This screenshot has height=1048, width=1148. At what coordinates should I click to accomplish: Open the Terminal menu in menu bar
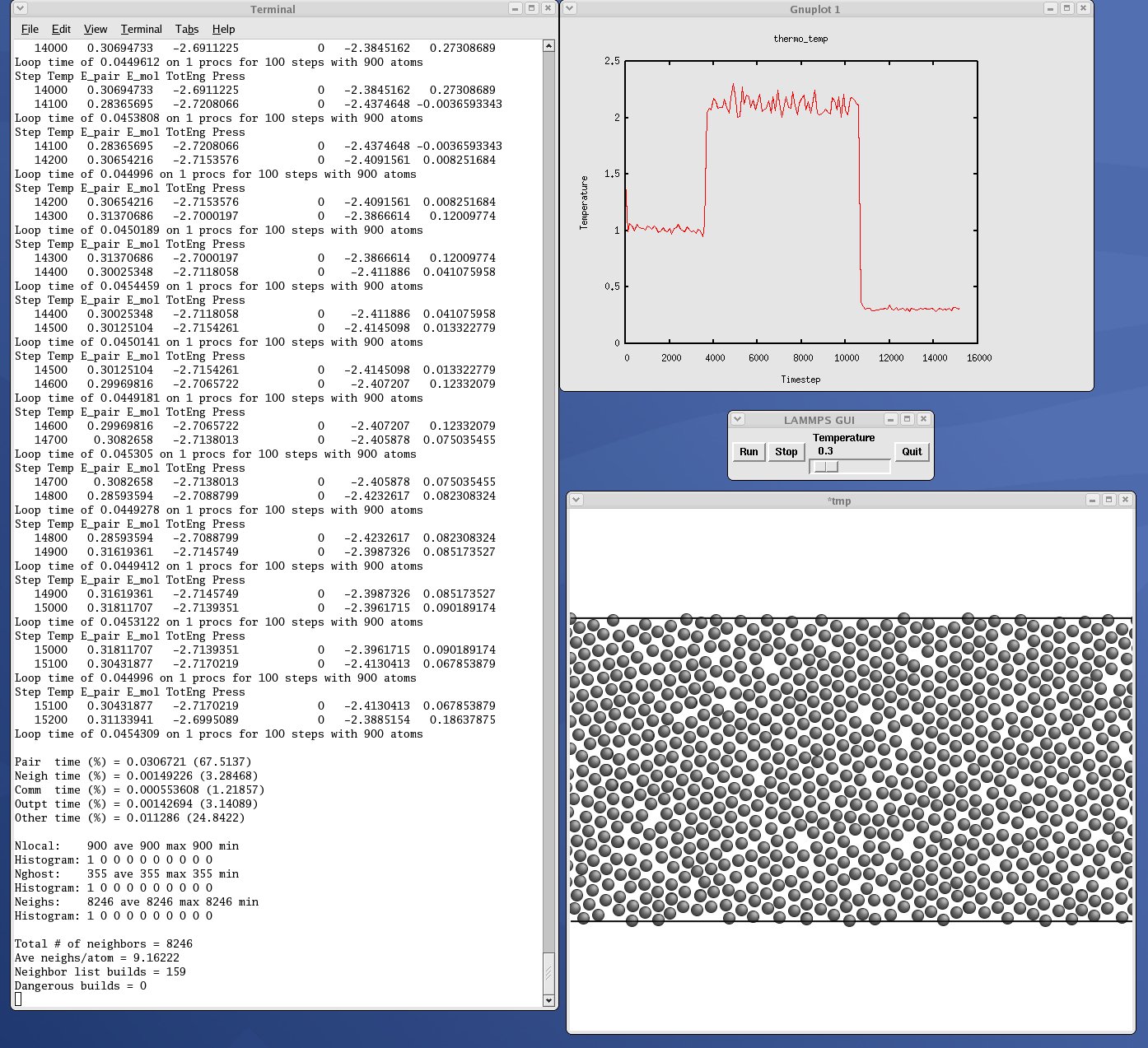click(x=141, y=29)
